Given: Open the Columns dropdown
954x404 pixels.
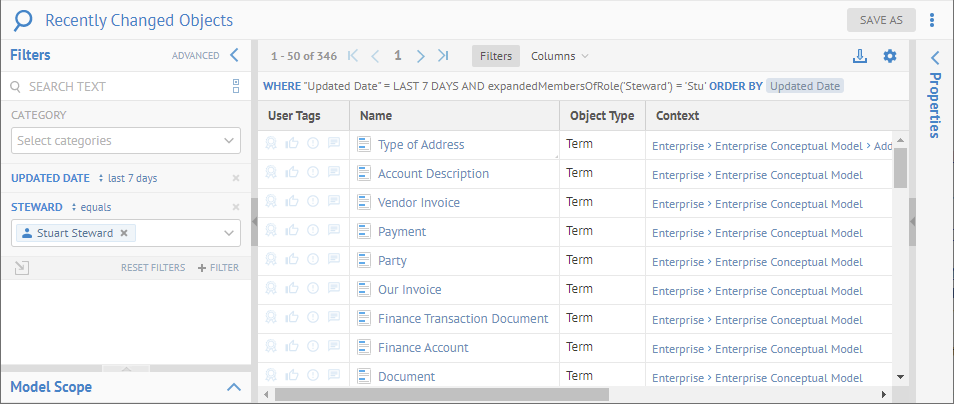Looking at the screenshot, I should pos(559,56).
